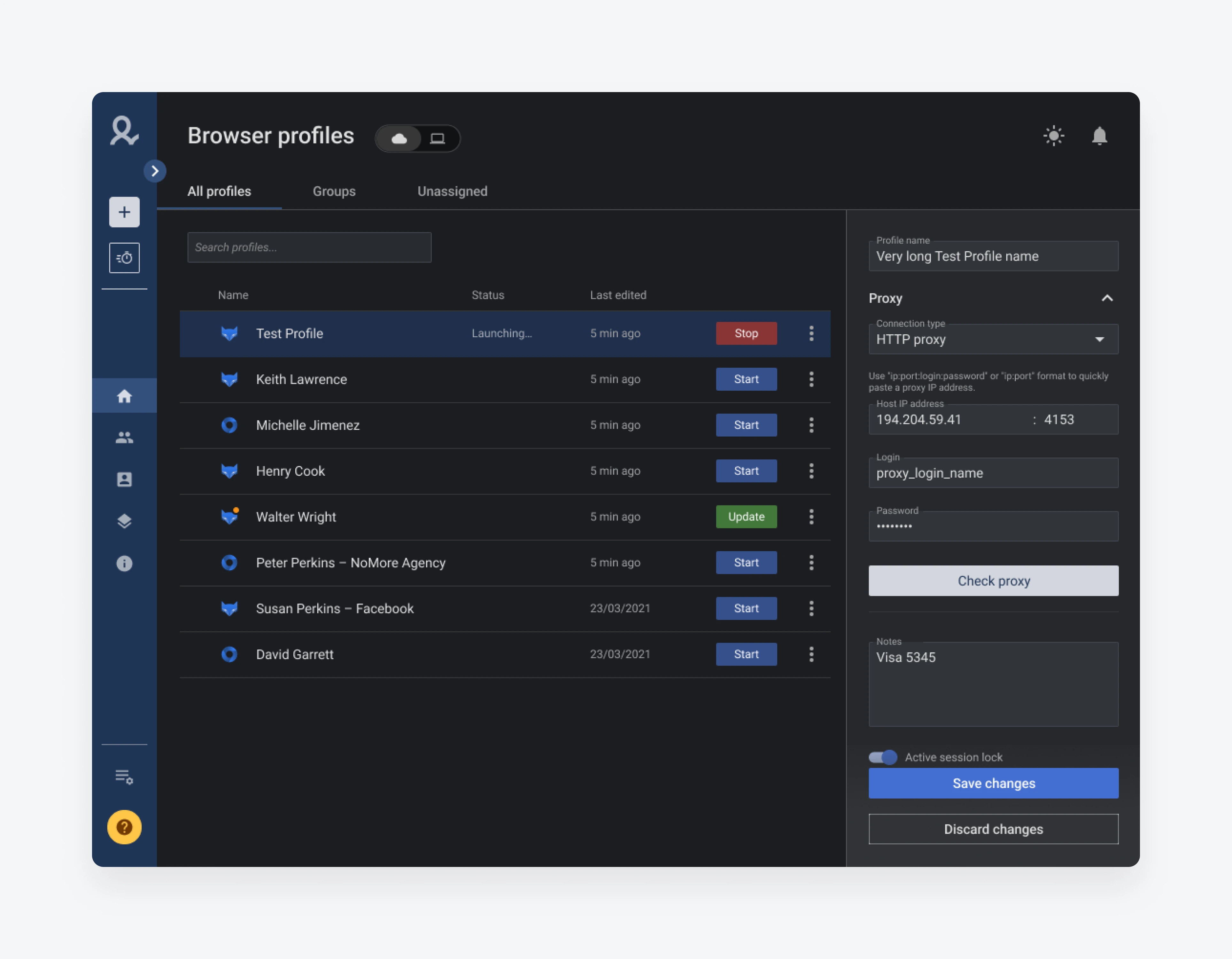Sort by the Name column header

pyautogui.click(x=233, y=295)
